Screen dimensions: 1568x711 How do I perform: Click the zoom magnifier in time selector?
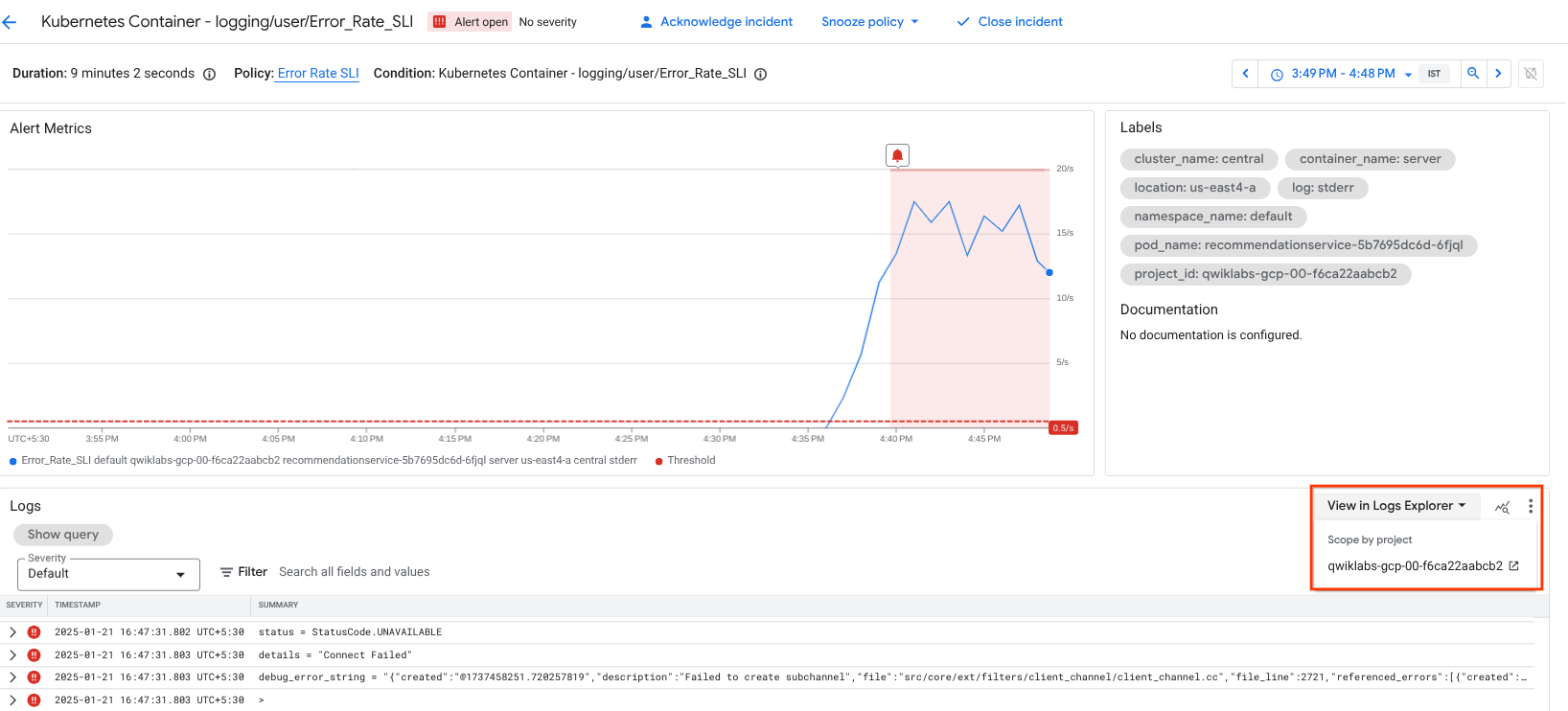(1473, 74)
